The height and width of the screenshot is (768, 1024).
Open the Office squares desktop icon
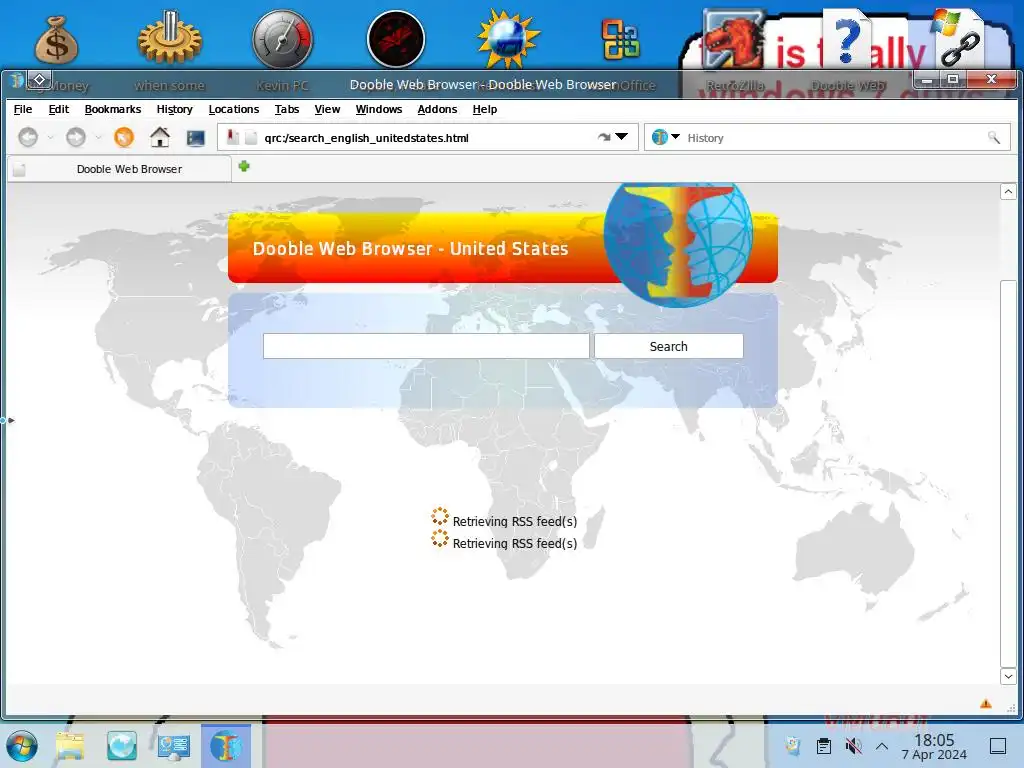620,40
